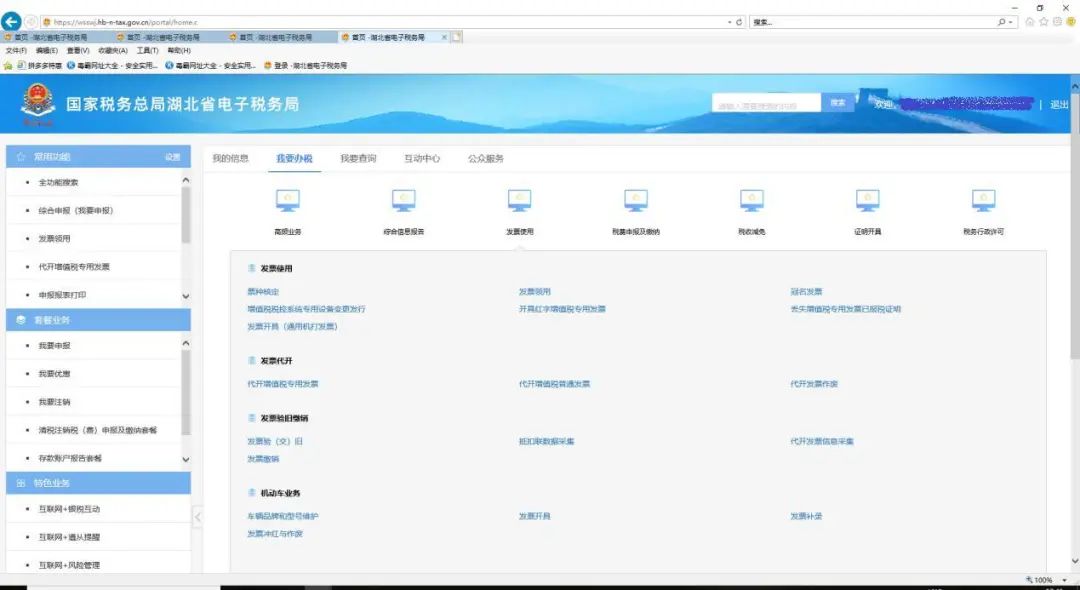Screen dimensions: 1080x590
Task: Click the smiley feedback icon
Action: tap(1071, 22)
